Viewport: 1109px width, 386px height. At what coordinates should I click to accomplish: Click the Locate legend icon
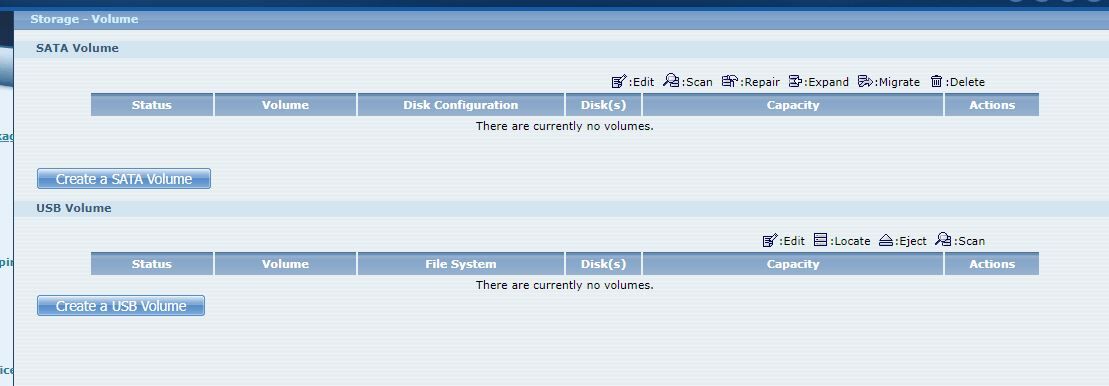coord(820,240)
